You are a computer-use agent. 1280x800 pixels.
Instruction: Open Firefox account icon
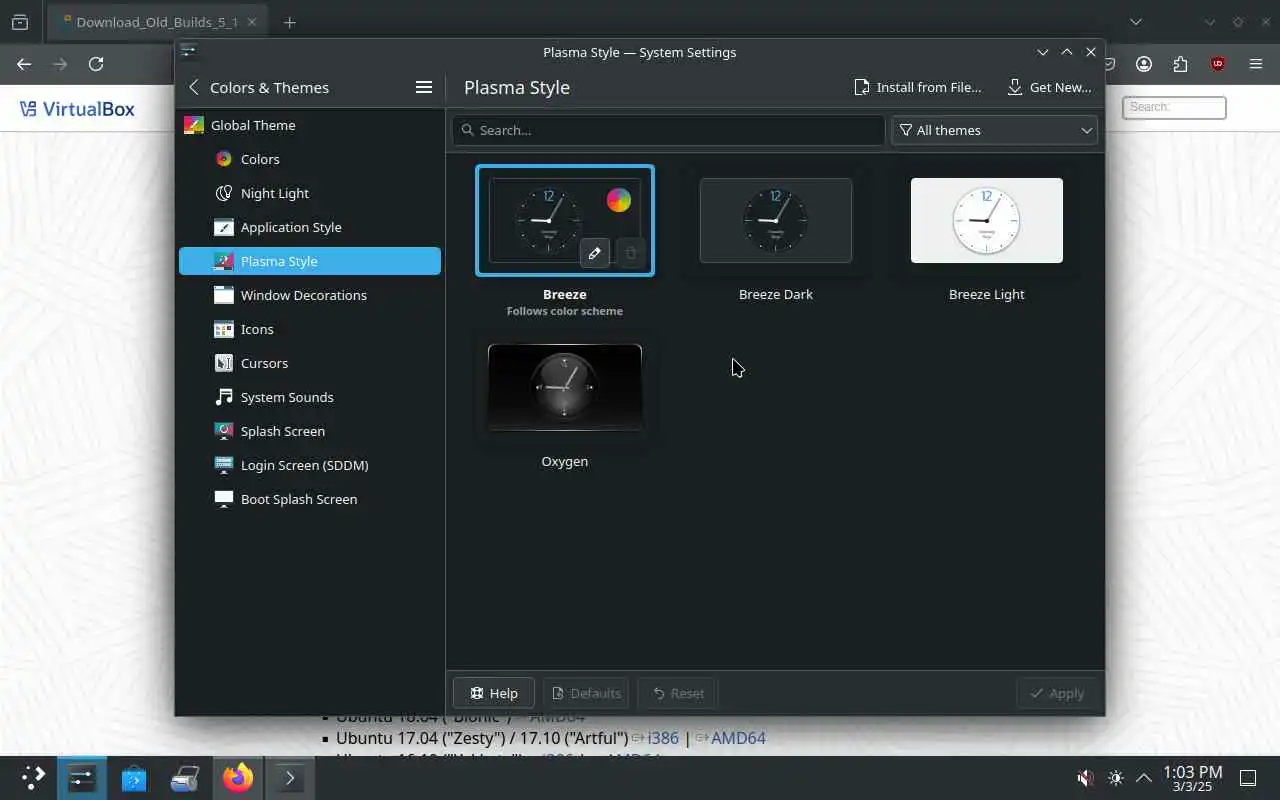pyautogui.click(x=1144, y=64)
